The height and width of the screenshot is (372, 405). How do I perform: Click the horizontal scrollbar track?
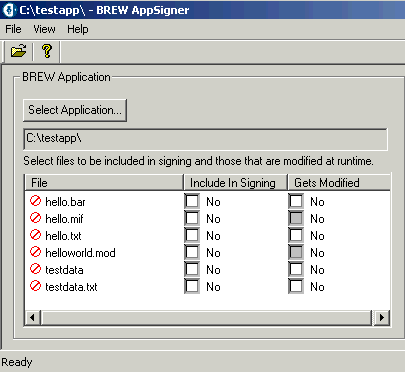point(206,317)
